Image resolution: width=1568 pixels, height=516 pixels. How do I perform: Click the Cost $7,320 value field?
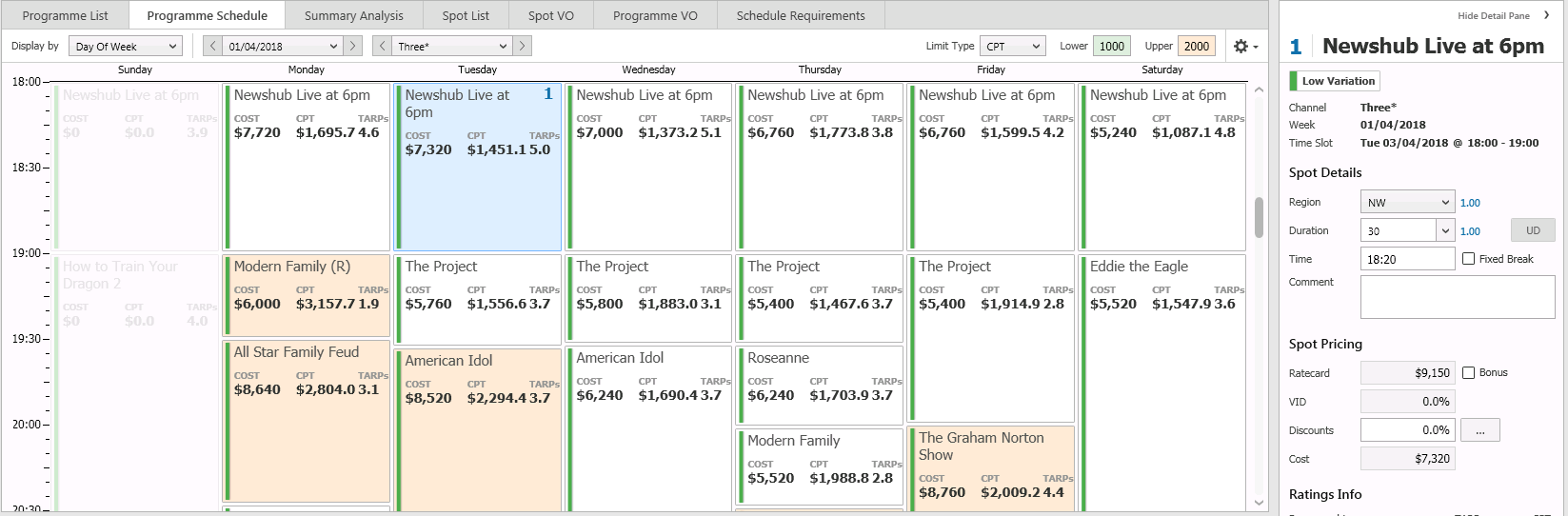pos(1408,459)
